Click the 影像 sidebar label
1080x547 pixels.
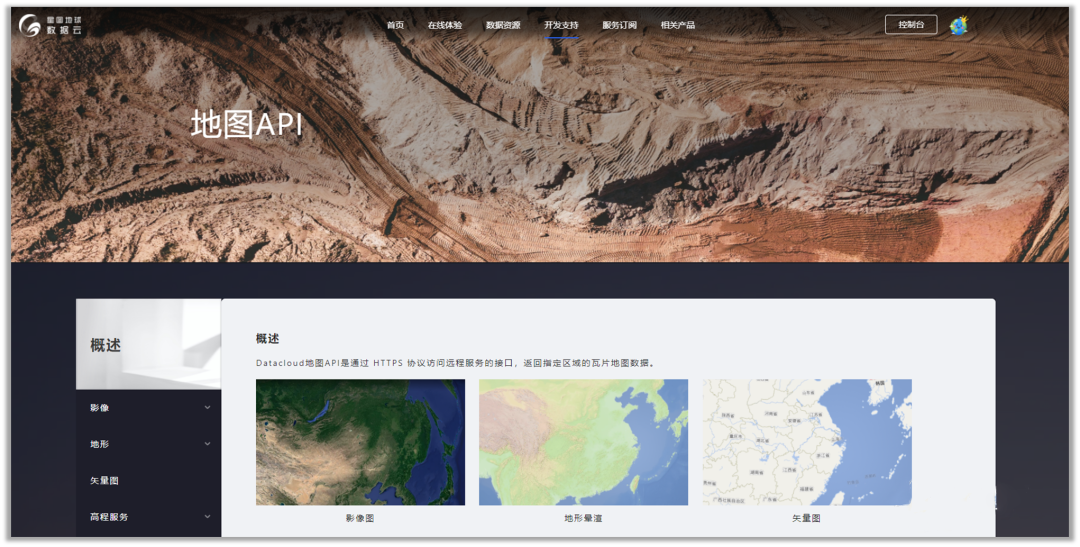[x=99, y=408]
